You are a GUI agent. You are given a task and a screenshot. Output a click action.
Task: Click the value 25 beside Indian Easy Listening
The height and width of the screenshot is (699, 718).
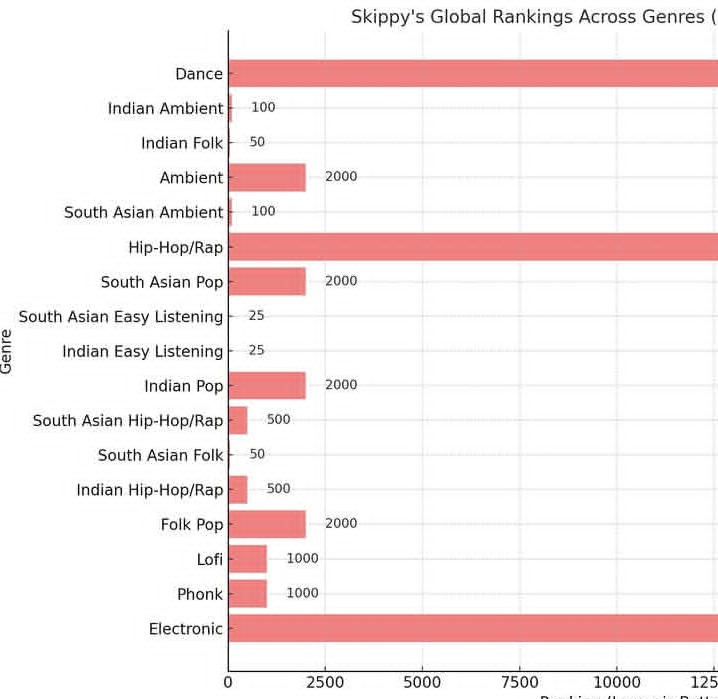click(256, 351)
